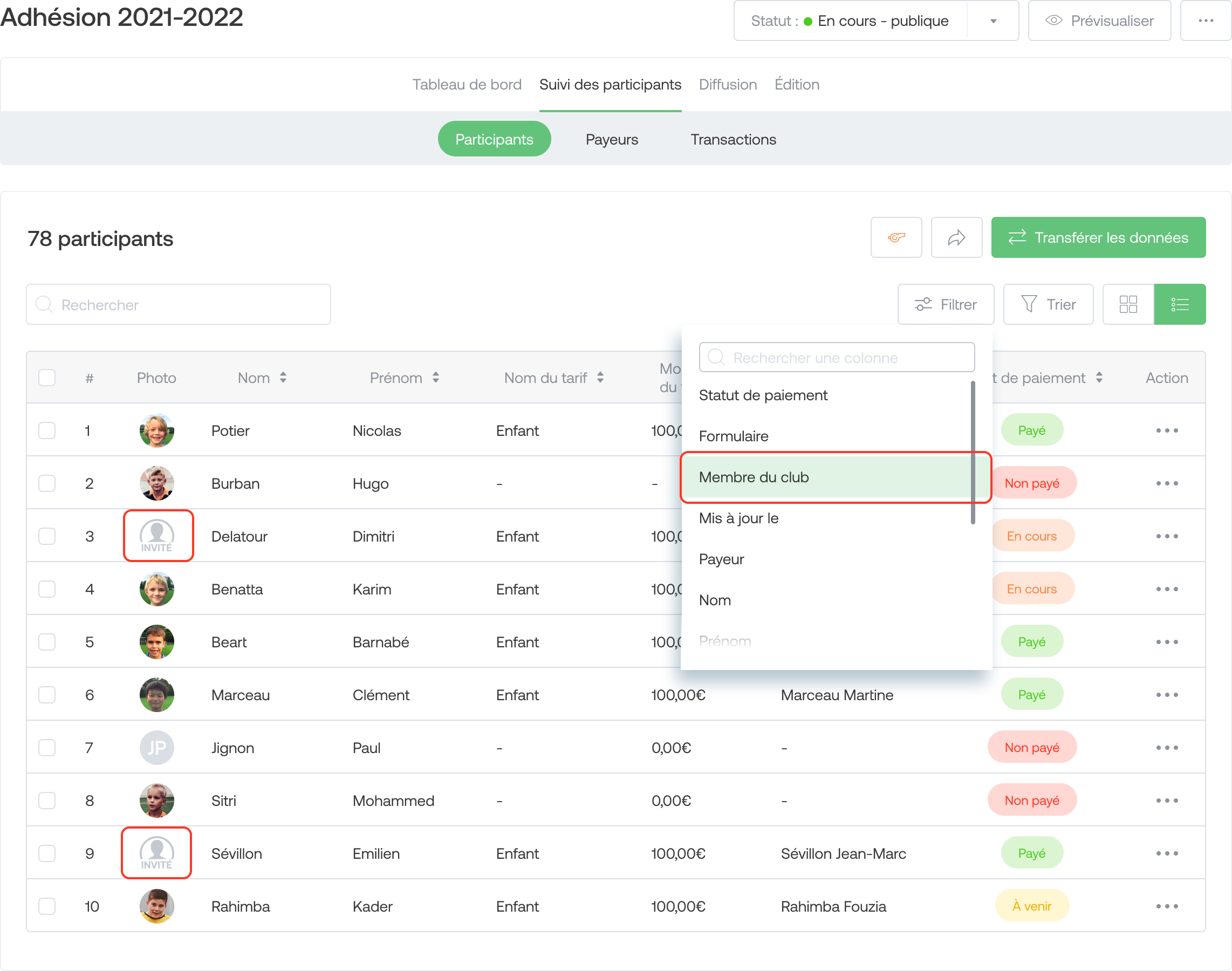The image size is (1232, 971).
Task: Click the Prévisualiser button
Action: coord(1099,20)
